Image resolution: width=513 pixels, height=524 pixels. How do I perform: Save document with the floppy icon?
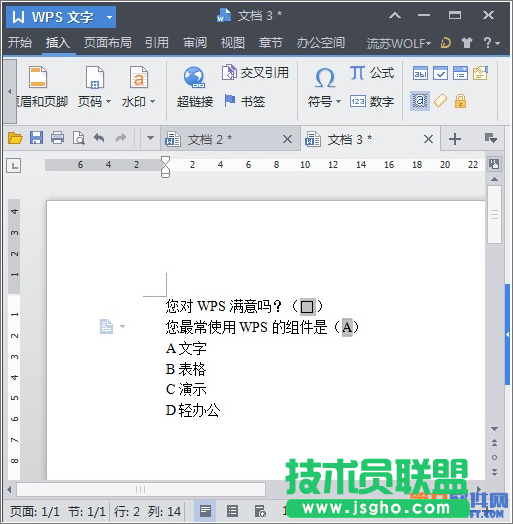tap(36, 138)
